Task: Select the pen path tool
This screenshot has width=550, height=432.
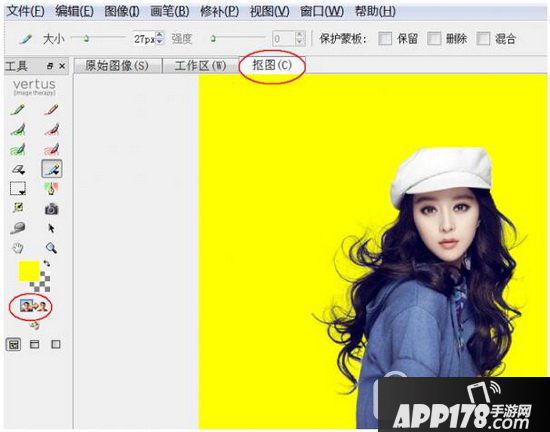Action: pos(52,189)
